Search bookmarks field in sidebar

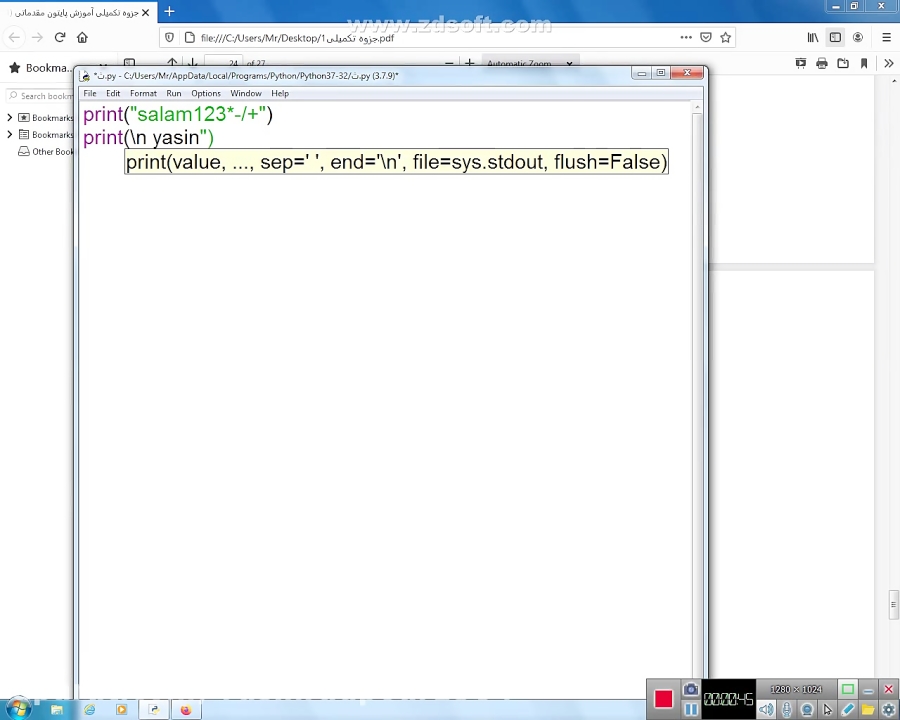click(x=40, y=96)
